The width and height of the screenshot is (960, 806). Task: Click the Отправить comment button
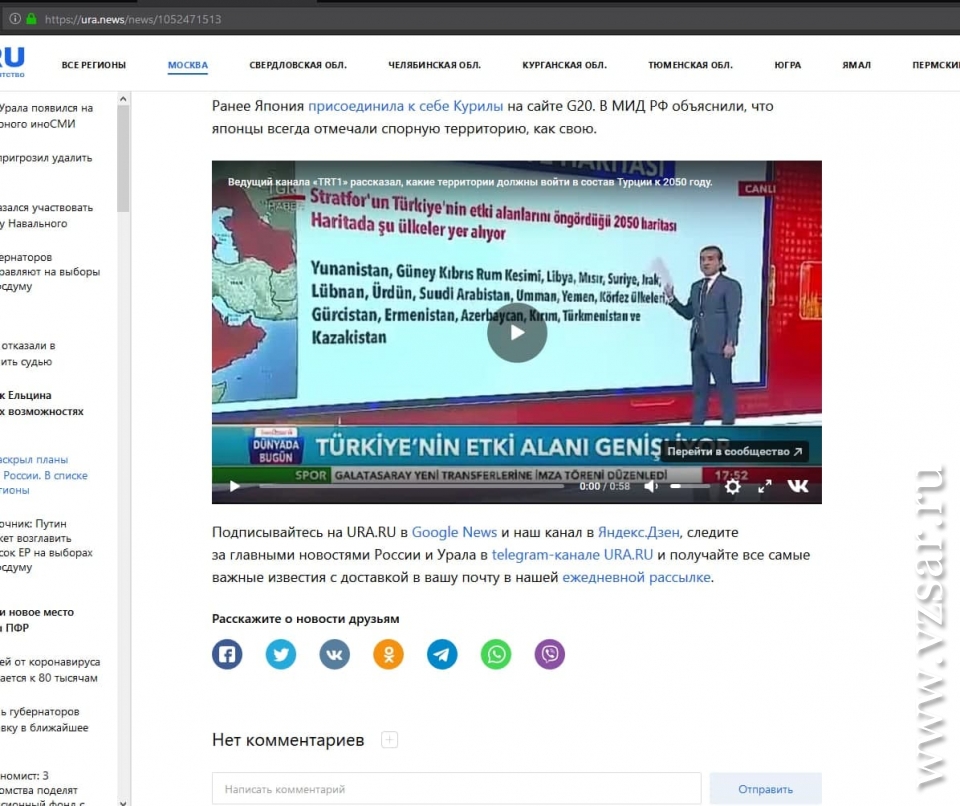coord(765,789)
